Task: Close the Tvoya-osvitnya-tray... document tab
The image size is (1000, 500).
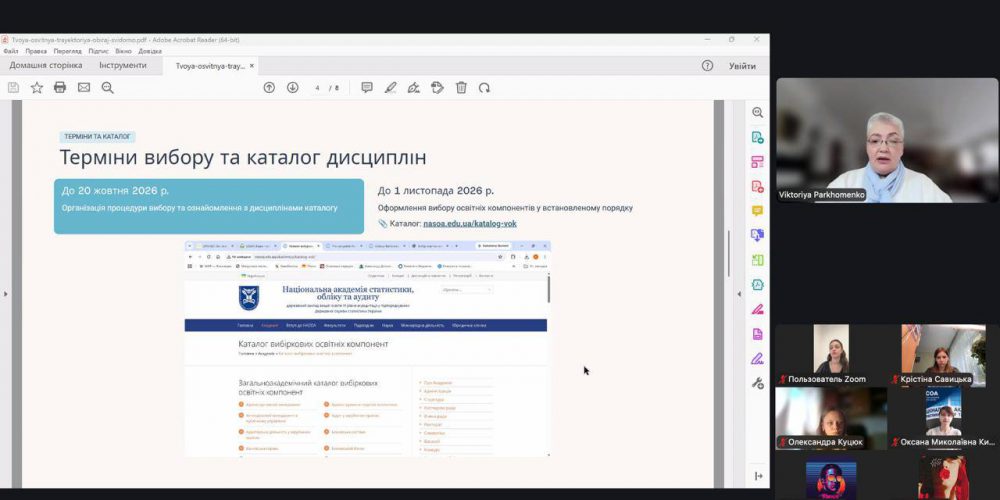Action: tap(252, 66)
